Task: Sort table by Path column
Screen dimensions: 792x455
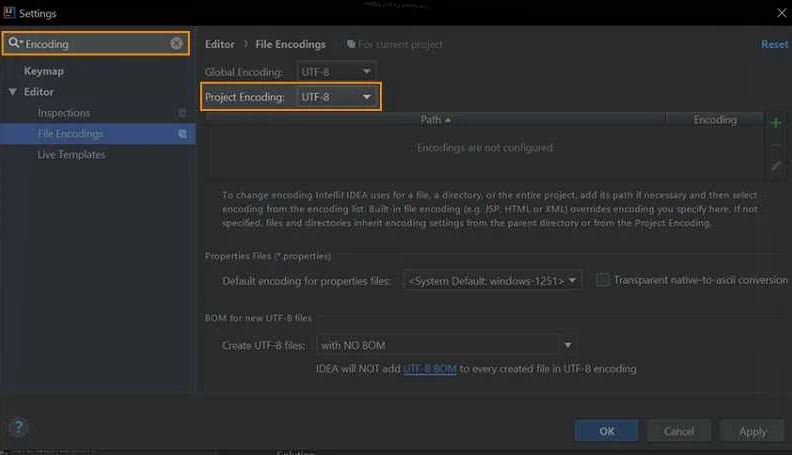Action: [x=435, y=120]
